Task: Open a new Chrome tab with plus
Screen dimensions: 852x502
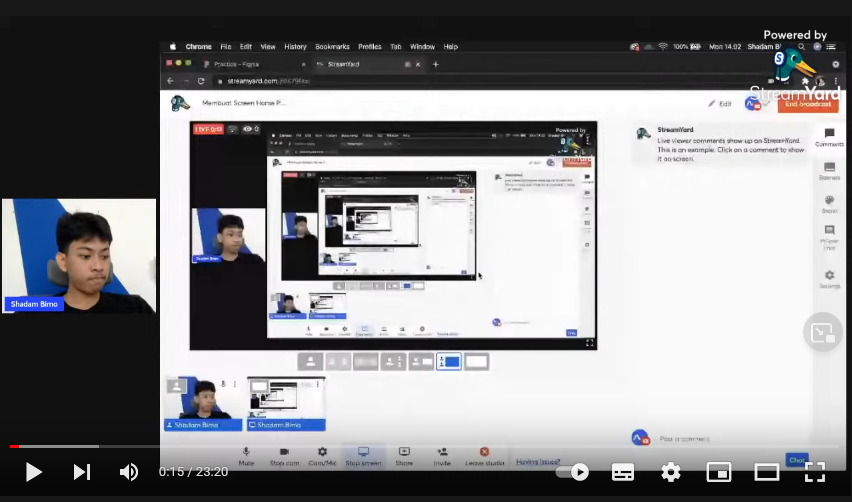Action: point(435,64)
